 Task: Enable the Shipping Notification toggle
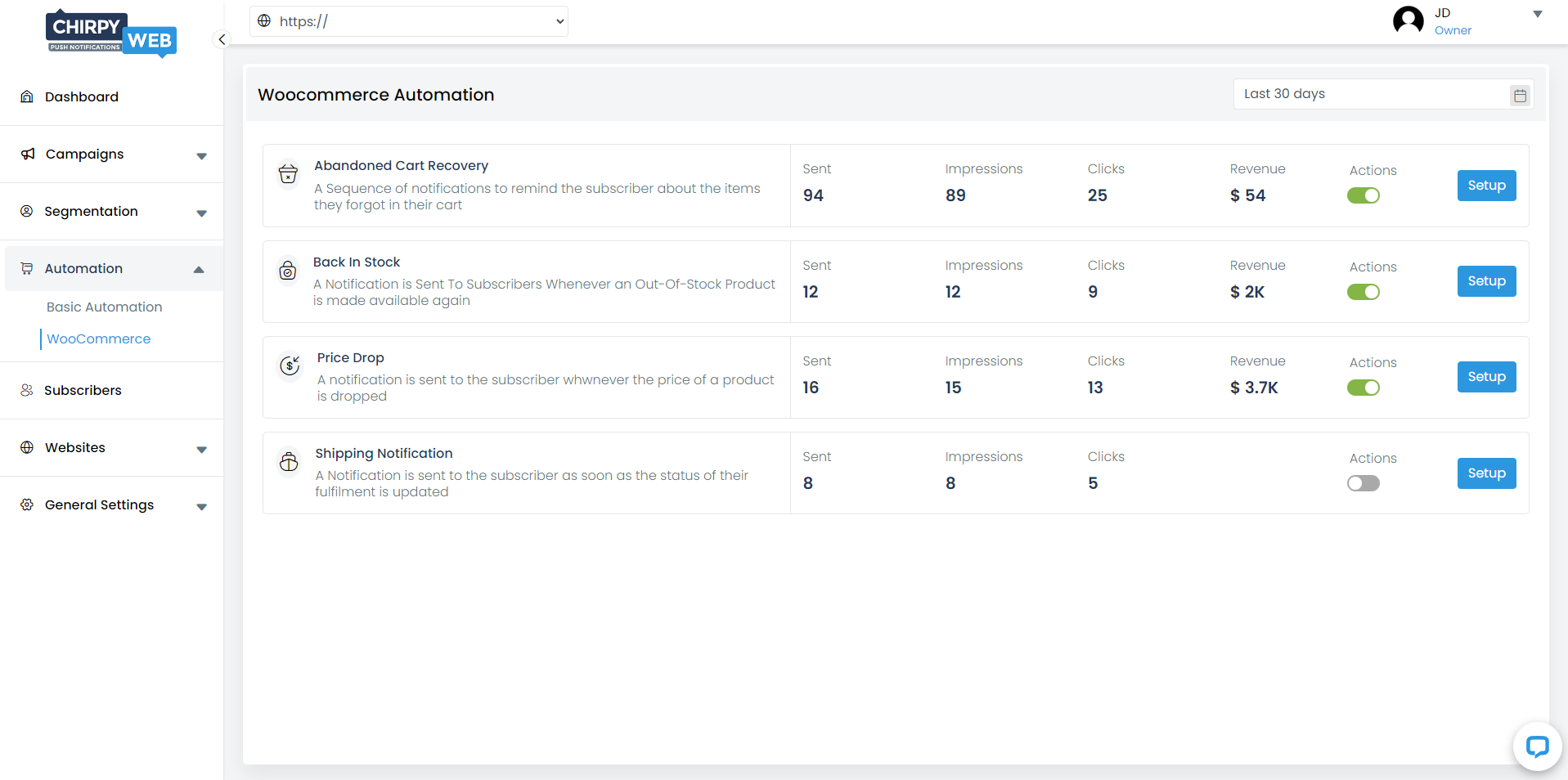pos(1364,483)
